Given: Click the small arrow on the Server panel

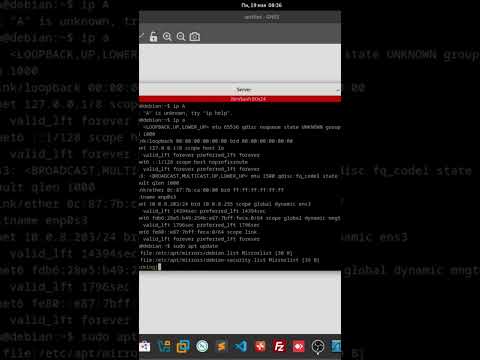Looking at the screenshot, I should click(x=338, y=90).
